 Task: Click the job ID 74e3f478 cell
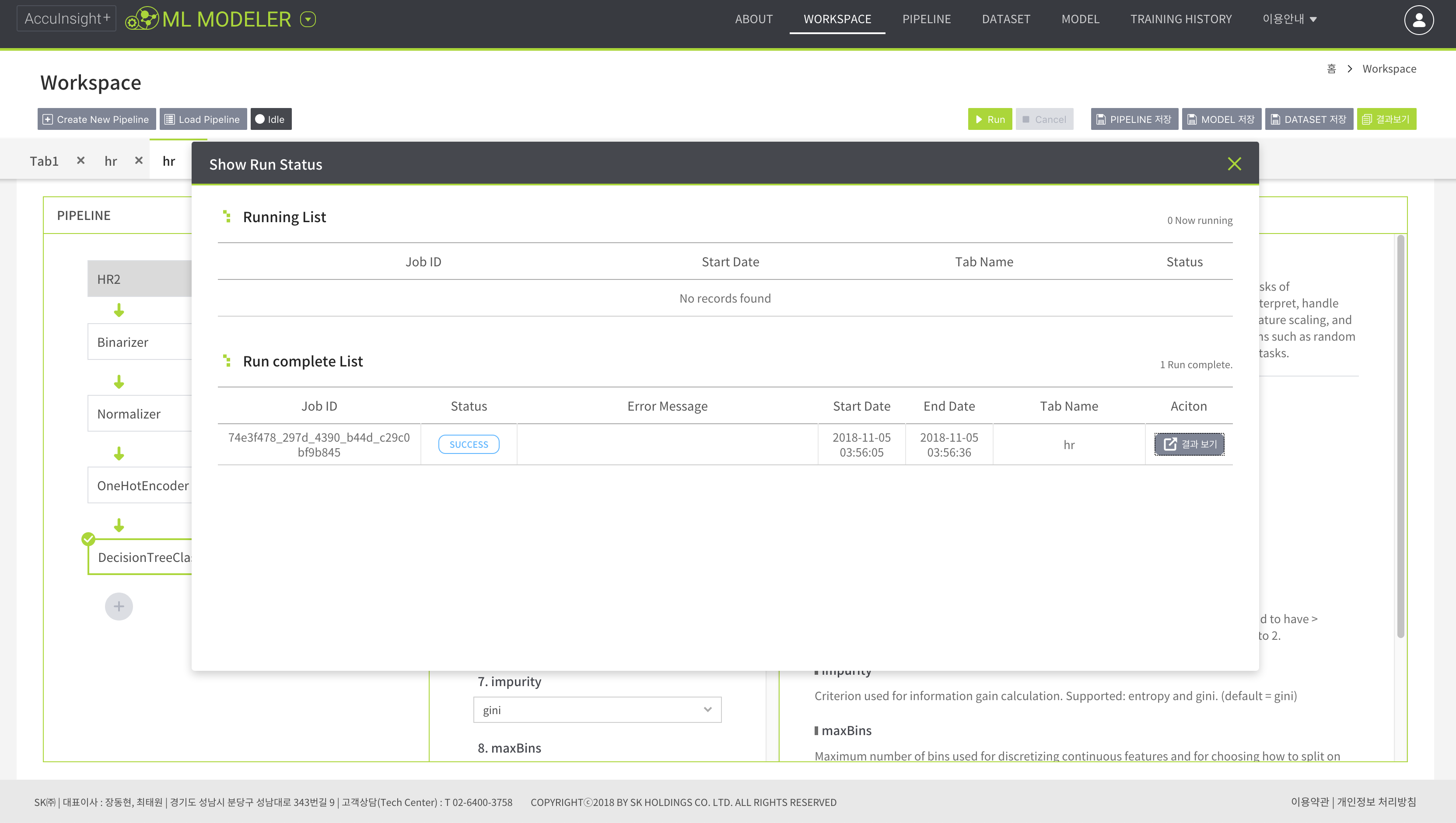[319, 444]
